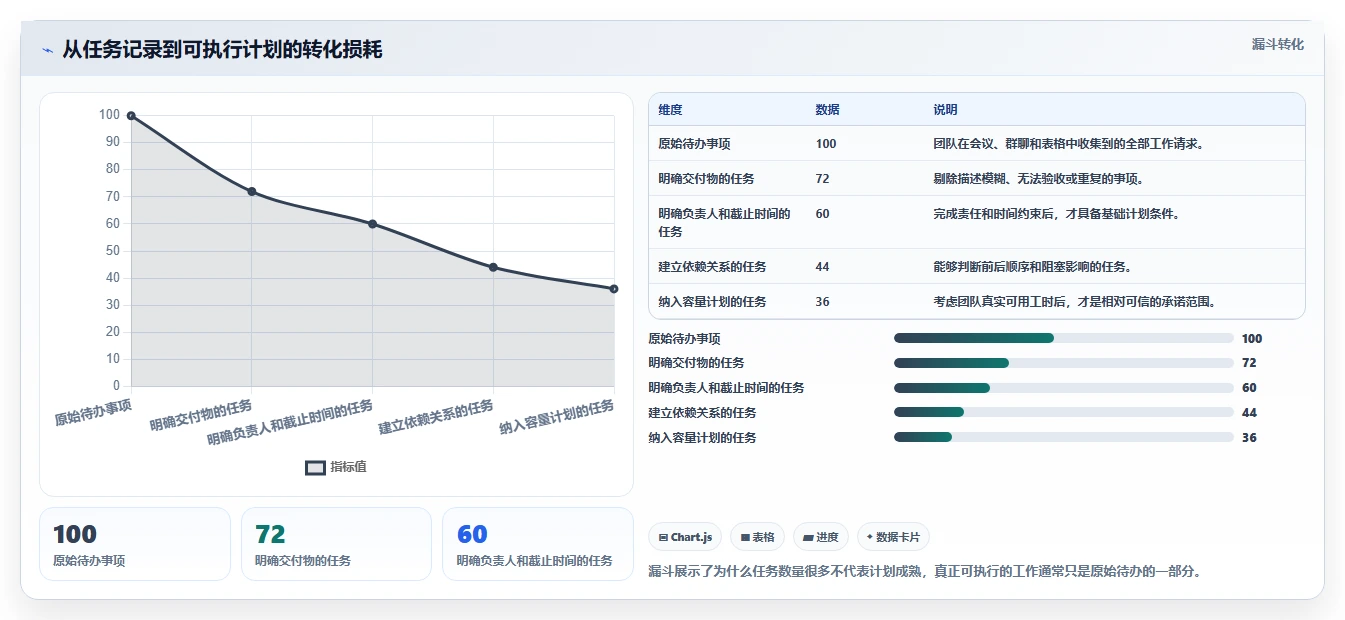The image size is (1345, 620).
Task: Click the 数据卡片 tag chip
Action: (893, 537)
